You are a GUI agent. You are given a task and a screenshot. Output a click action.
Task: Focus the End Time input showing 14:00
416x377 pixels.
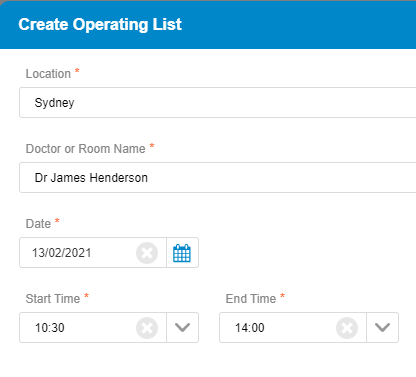point(278,328)
